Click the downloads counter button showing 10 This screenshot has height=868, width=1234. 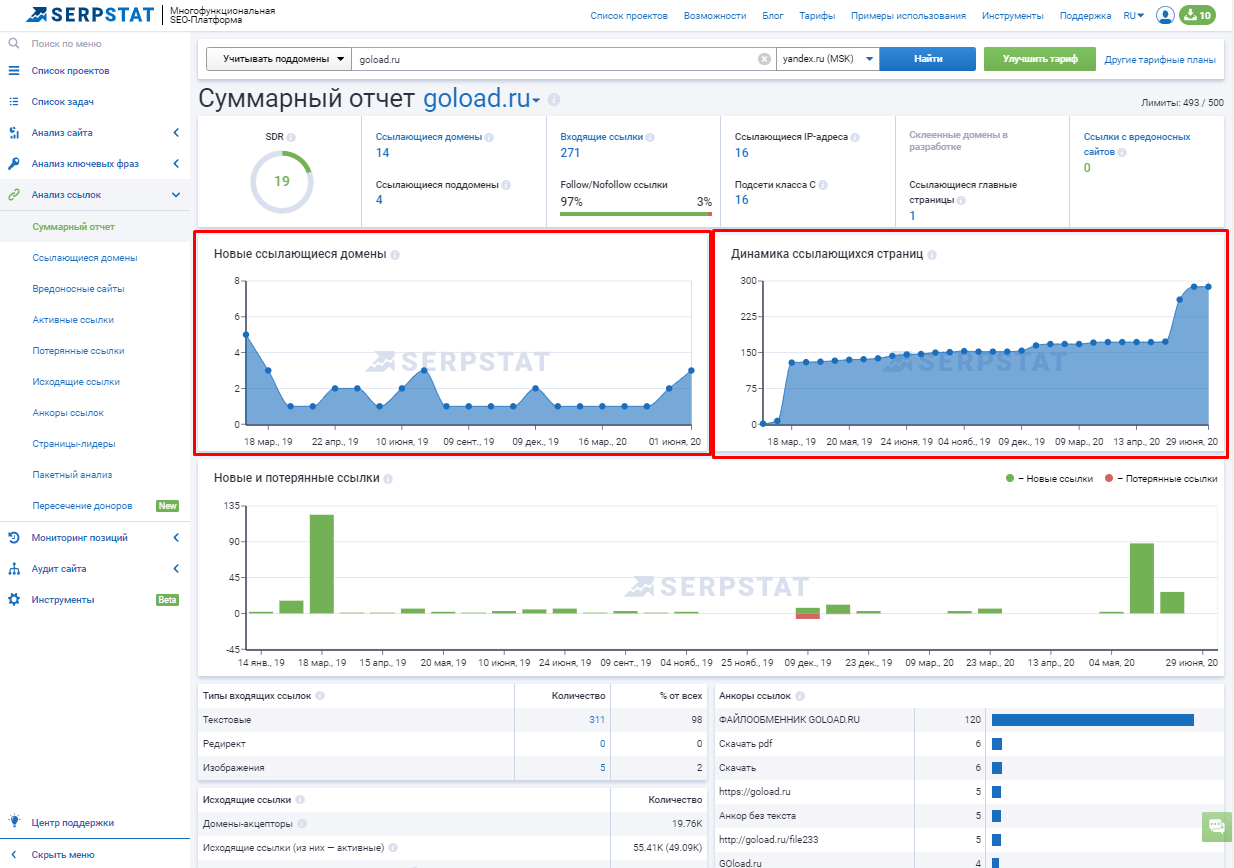click(1198, 15)
